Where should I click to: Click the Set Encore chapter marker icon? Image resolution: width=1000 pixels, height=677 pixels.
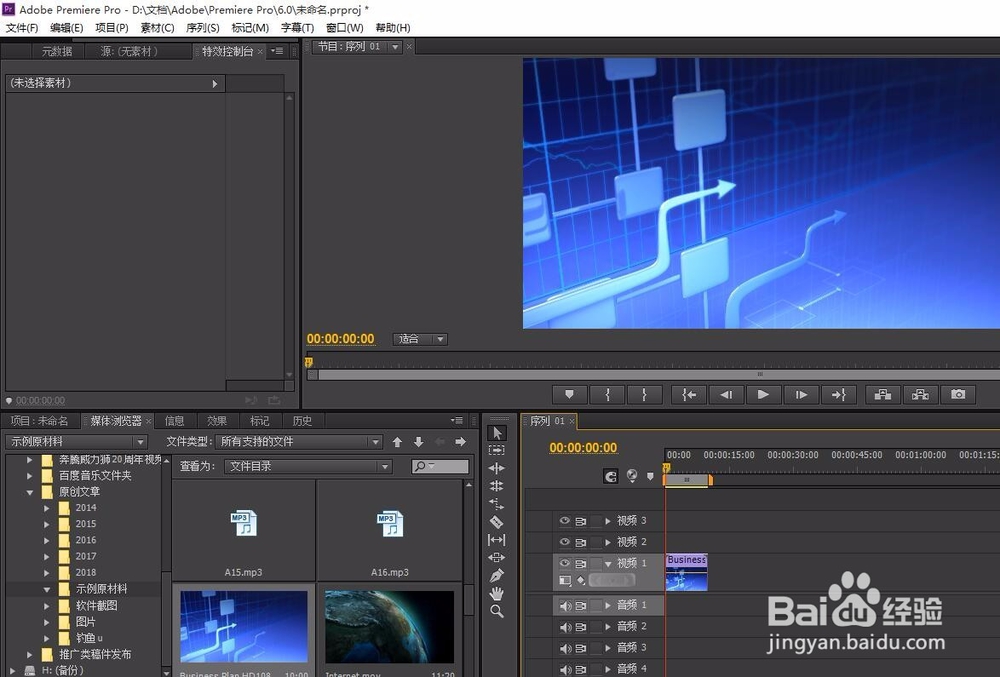click(632, 476)
